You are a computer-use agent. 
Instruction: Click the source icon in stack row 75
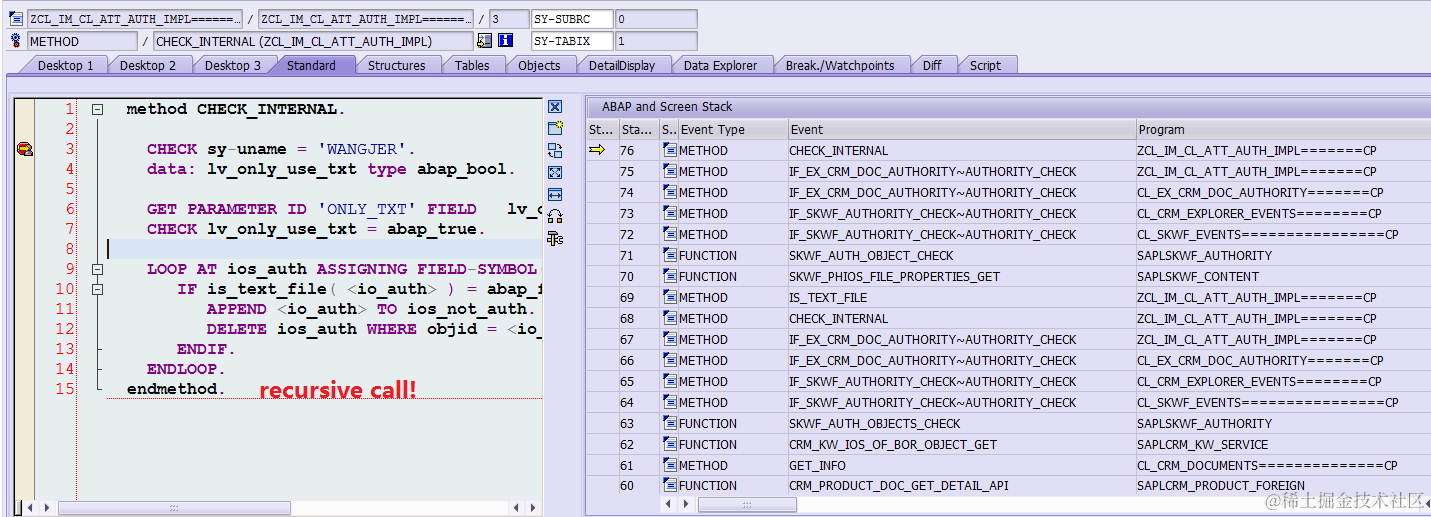pyautogui.click(x=669, y=171)
